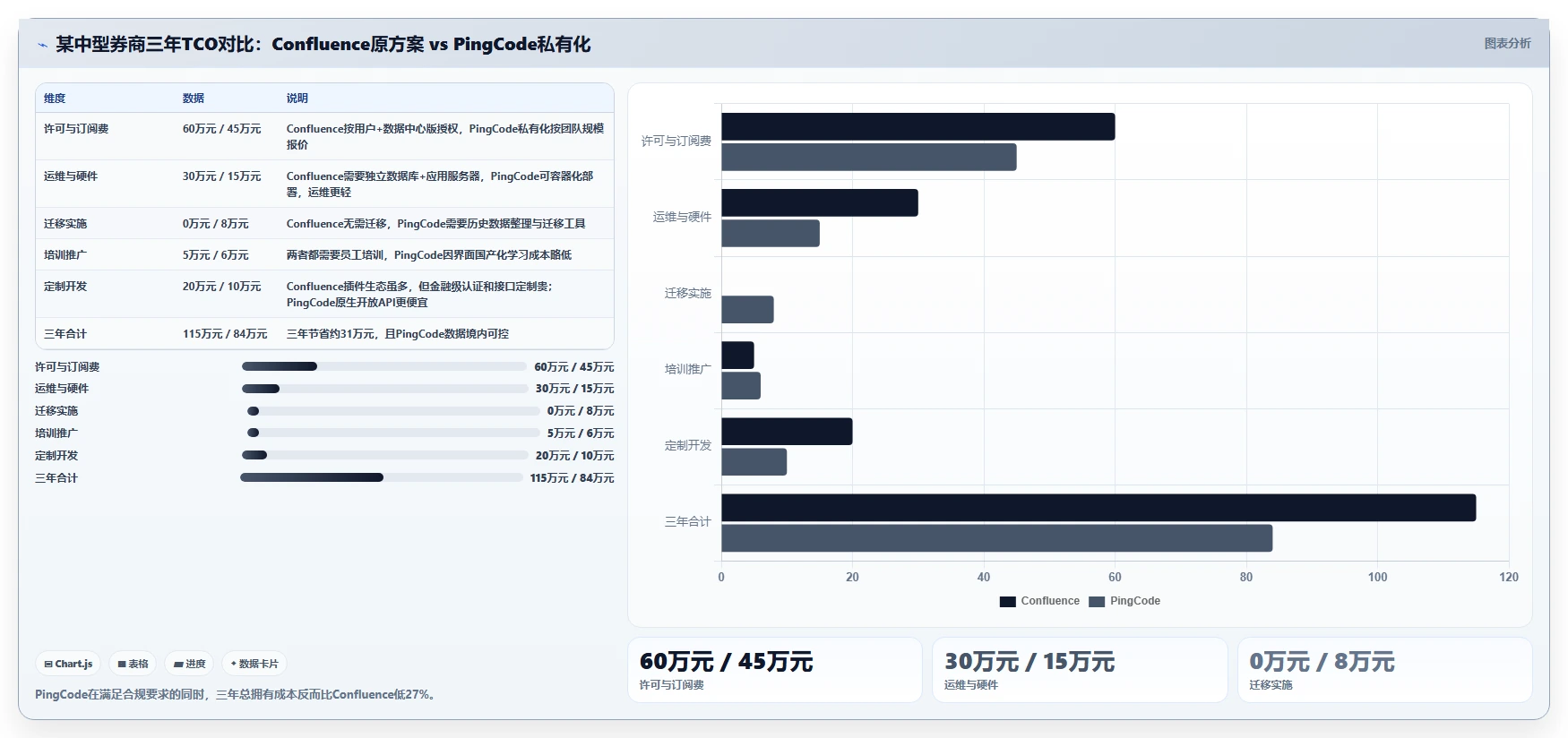Open the 运维与硬件 data card
Viewport: 1568px width, 738px height.
[1080, 670]
